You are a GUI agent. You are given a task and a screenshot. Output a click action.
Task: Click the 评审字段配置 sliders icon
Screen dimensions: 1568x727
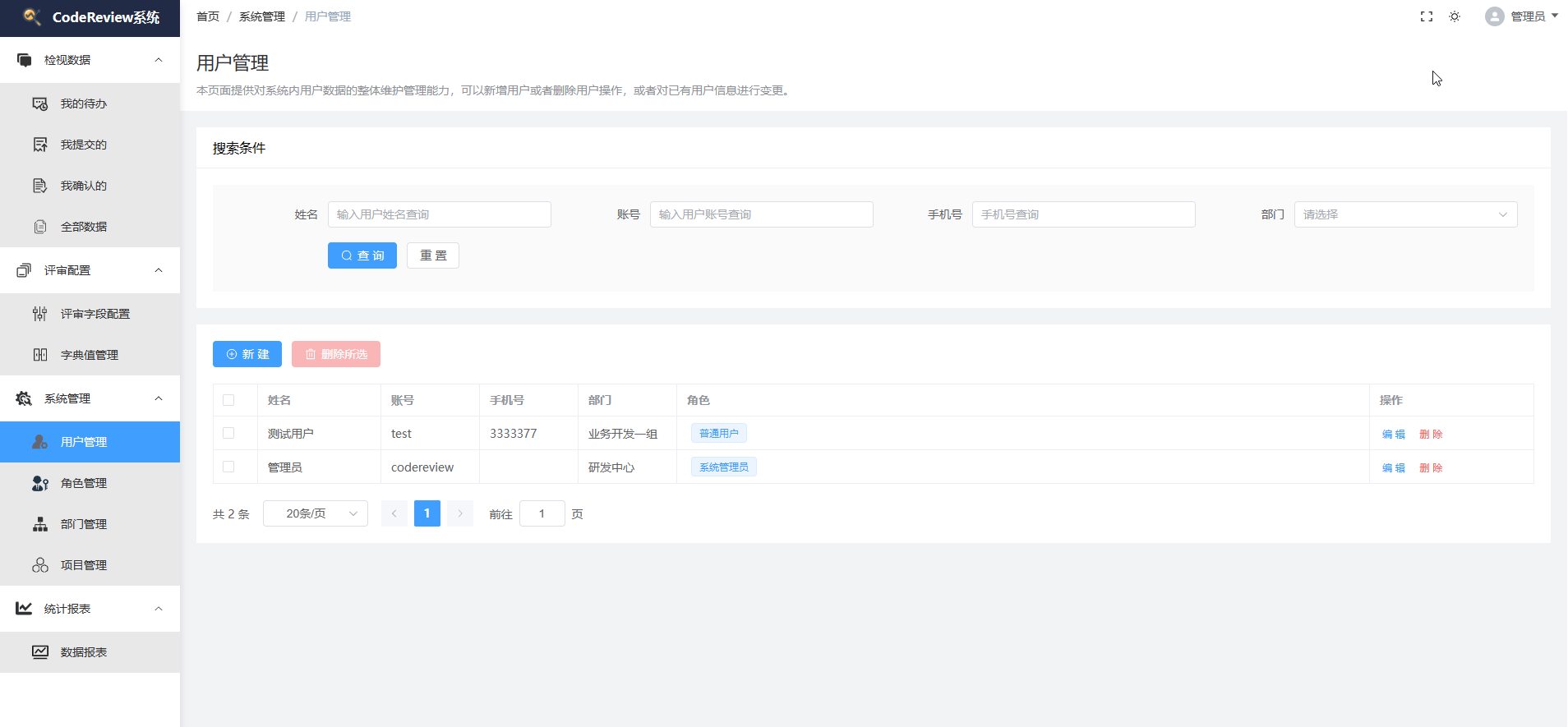39,314
